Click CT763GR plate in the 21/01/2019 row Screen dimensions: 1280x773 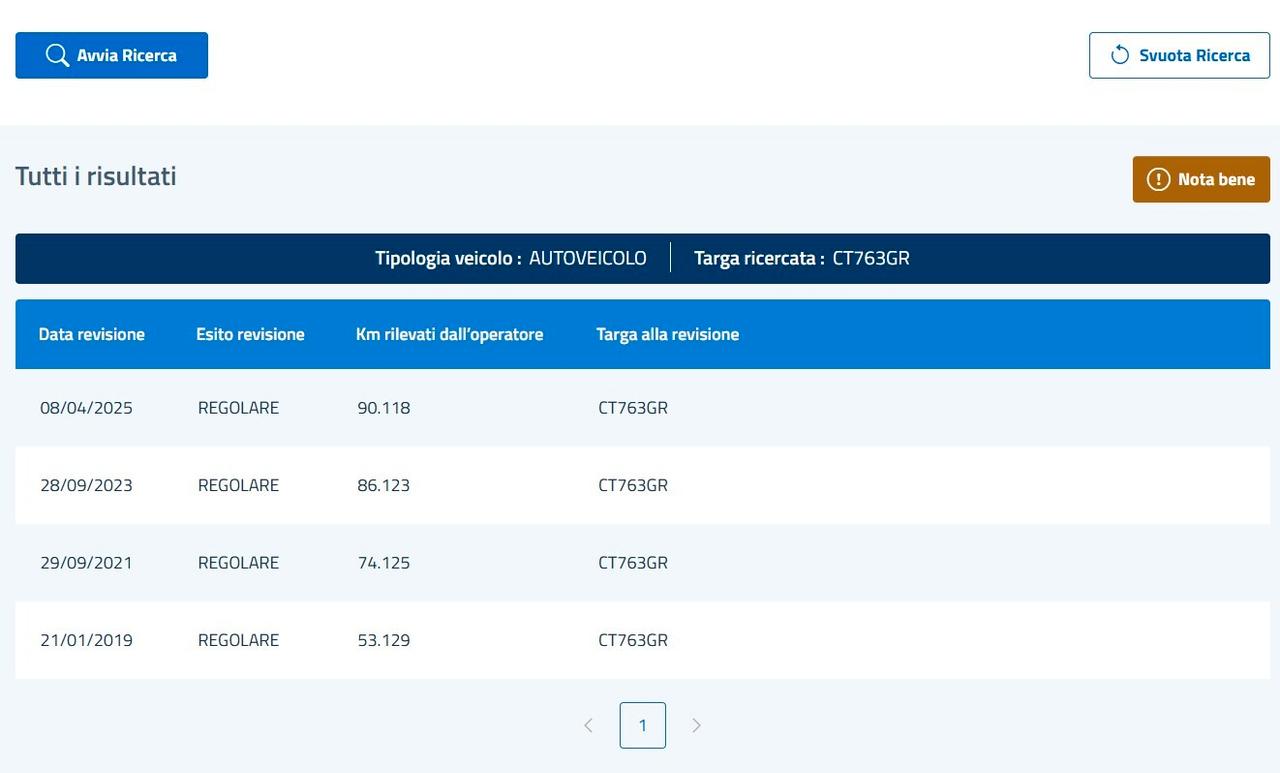(633, 640)
